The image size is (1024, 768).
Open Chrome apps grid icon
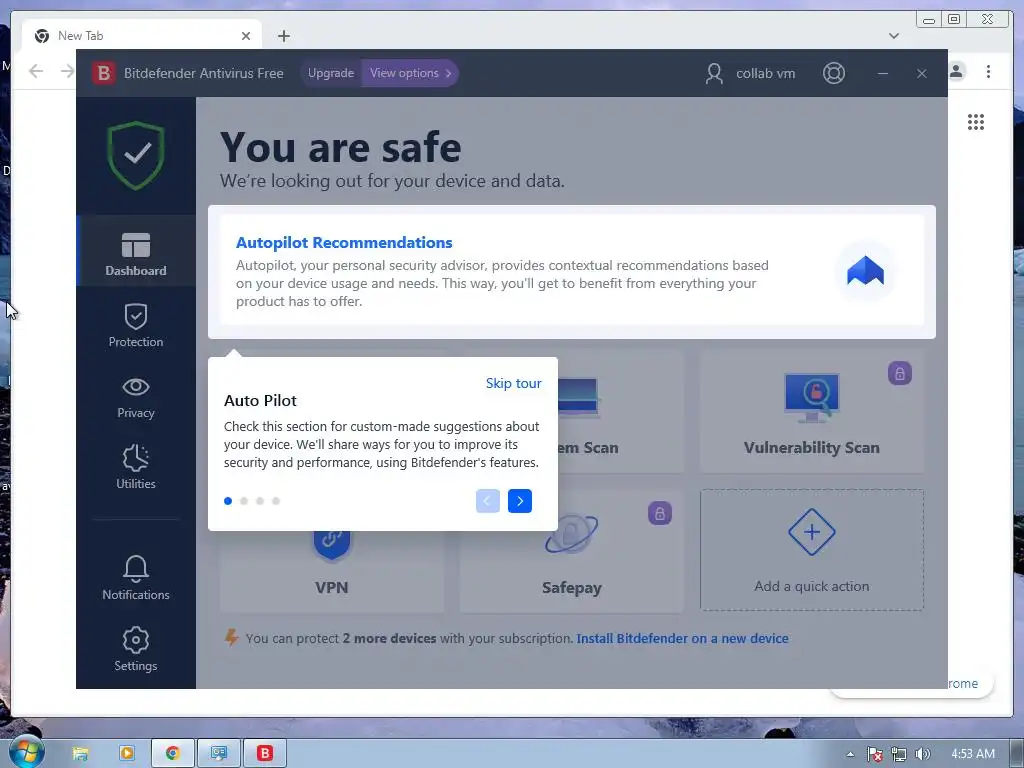(x=976, y=122)
